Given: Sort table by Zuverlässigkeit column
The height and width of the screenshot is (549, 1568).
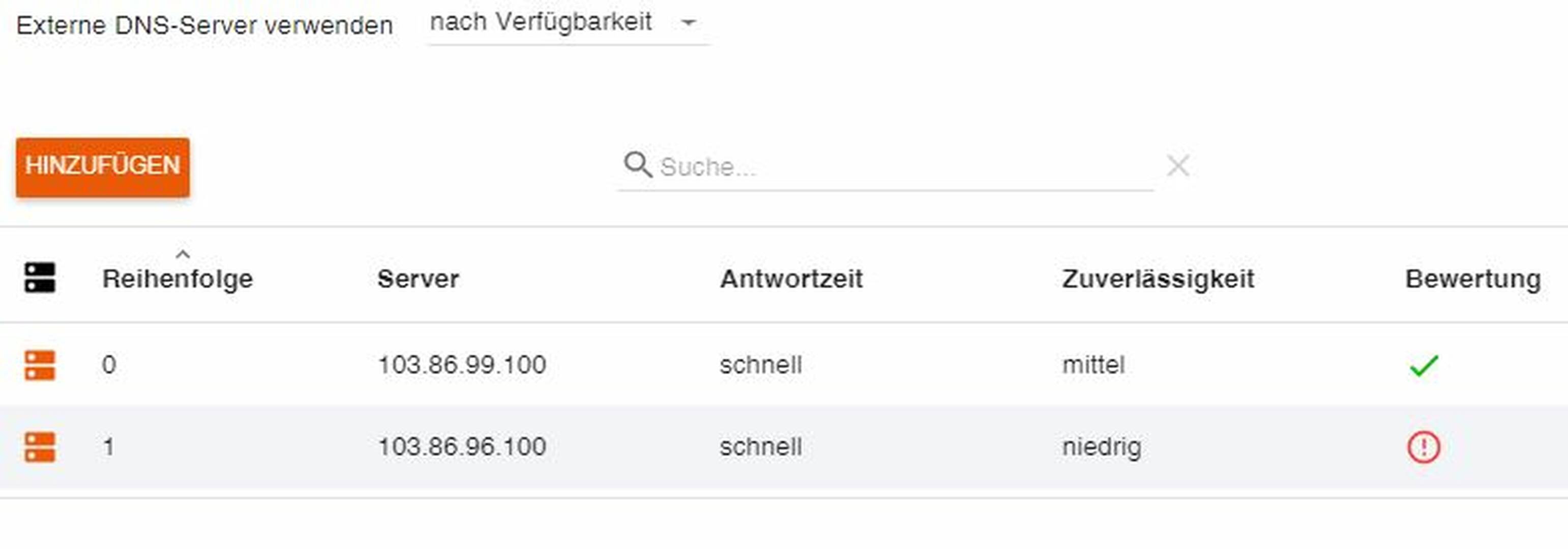Looking at the screenshot, I should [x=1158, y=279].
